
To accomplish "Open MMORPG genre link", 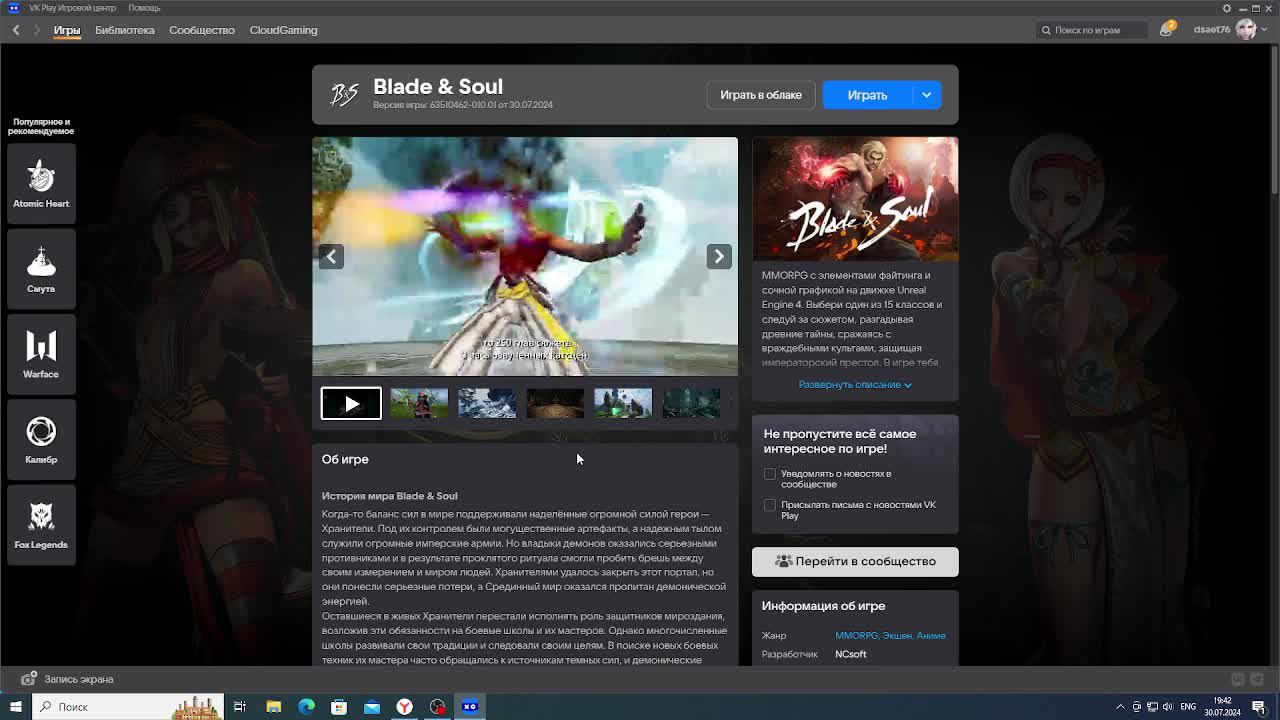I will pos(857,636).
